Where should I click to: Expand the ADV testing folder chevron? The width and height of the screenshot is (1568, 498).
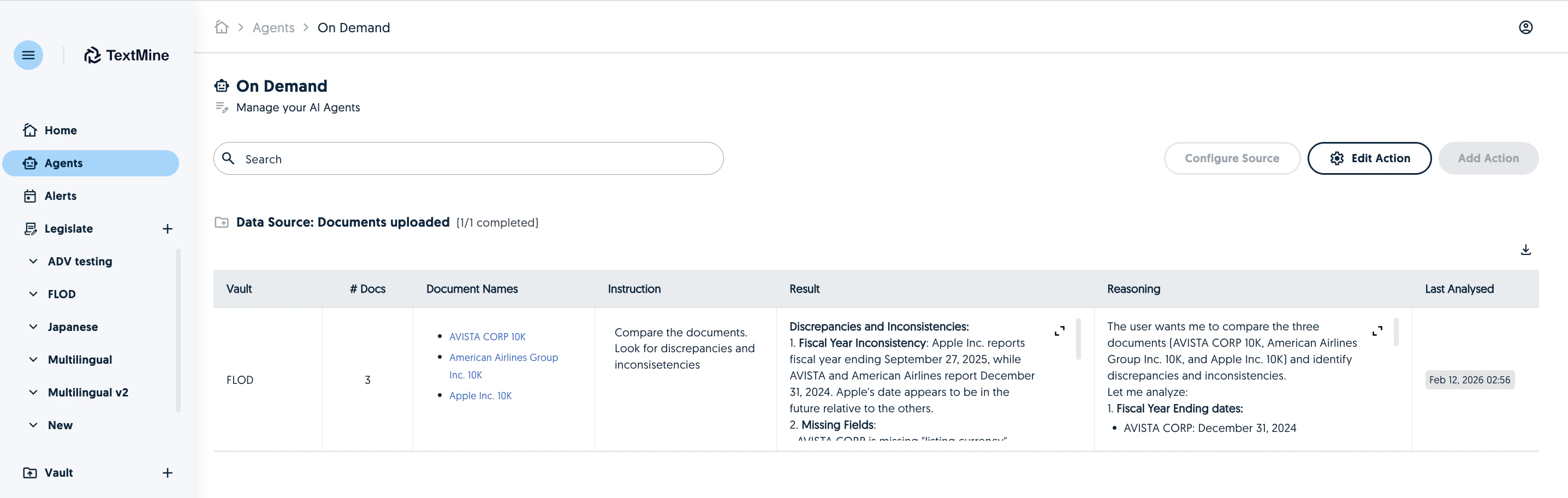pos(33,261)
